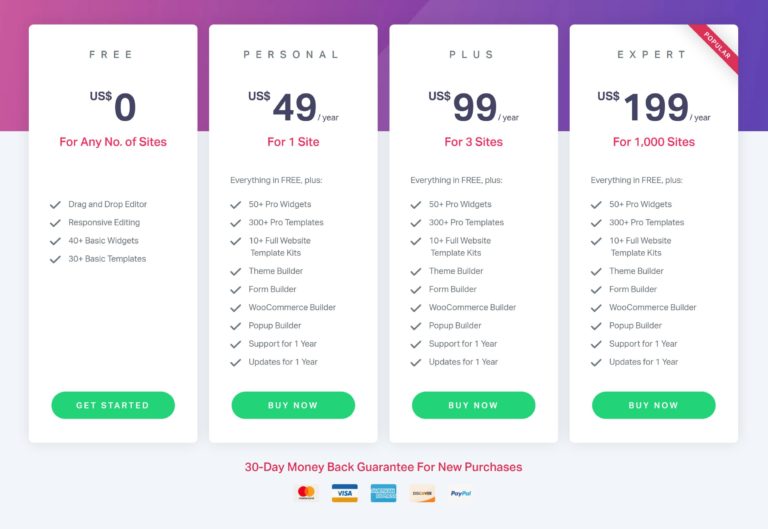Click the Popular ribbon on the Expert plan
Image resolution: width=768 pixels, height=529 pixels.
[716, 48]
